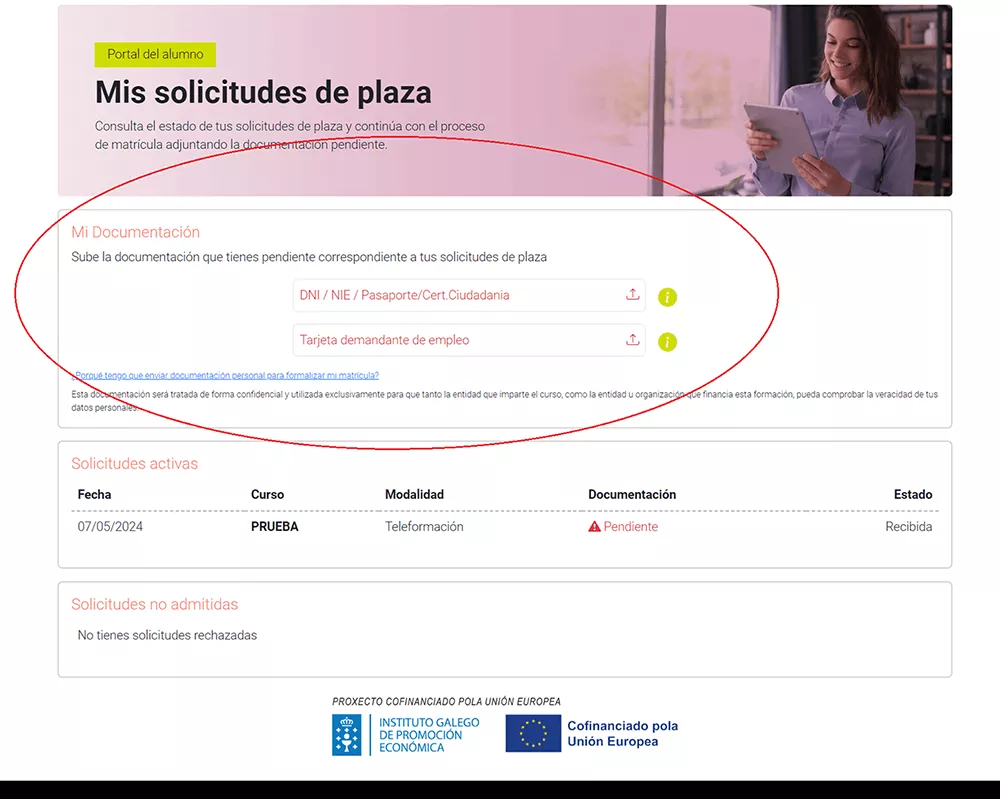The width and height of the screenshot is (1000, 799).
Task: Open info icon next to Tarjeta demandante field
Action: (667, 342)
